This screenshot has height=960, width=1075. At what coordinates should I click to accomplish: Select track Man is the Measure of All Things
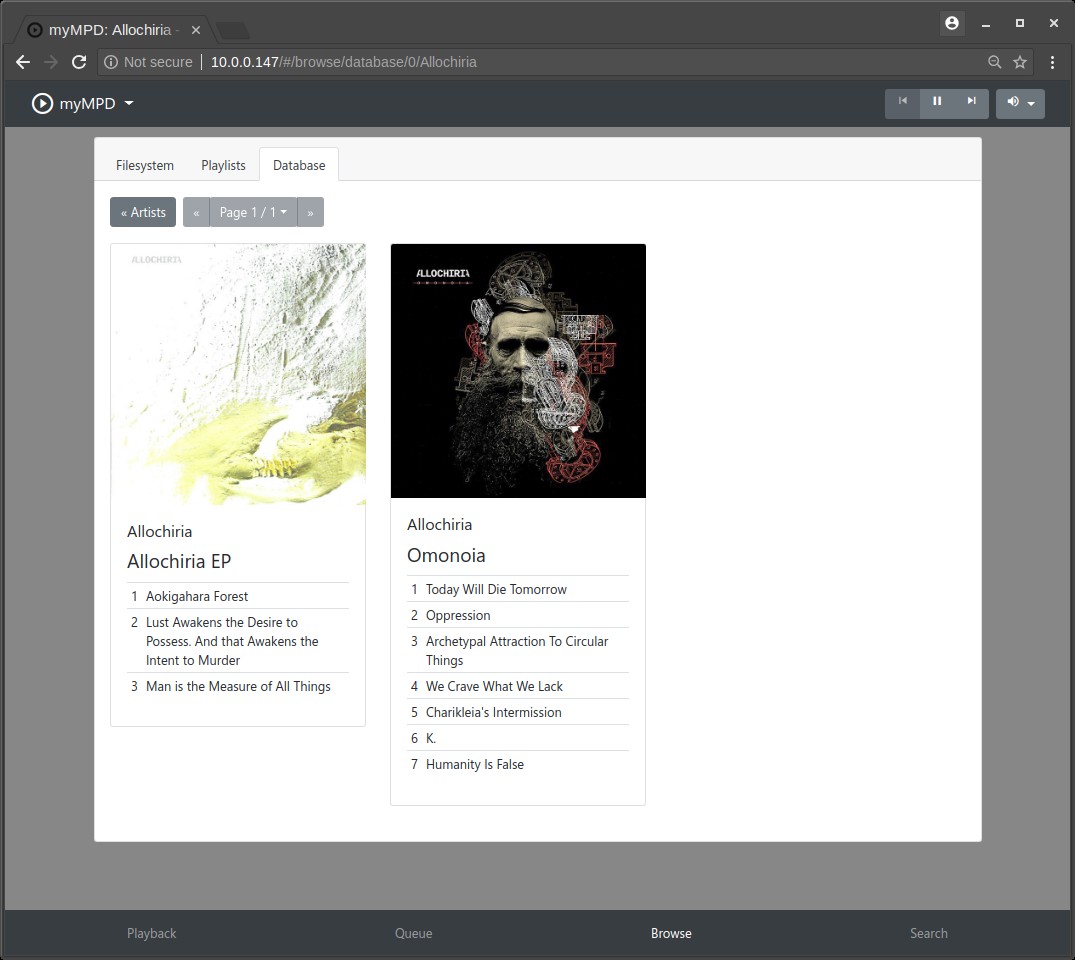[238, 686]
